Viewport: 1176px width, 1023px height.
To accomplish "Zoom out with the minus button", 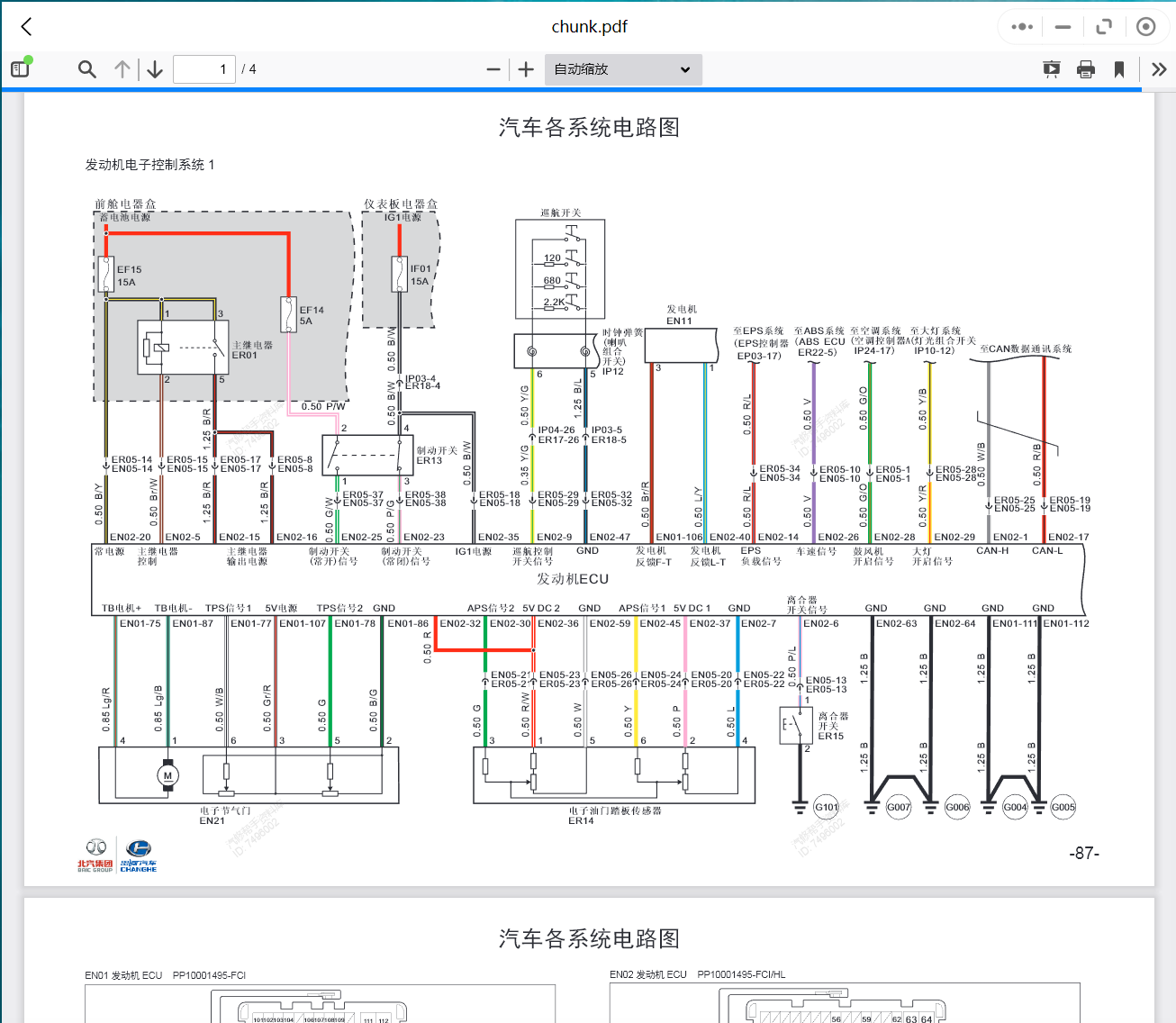I will coord(493,69).
